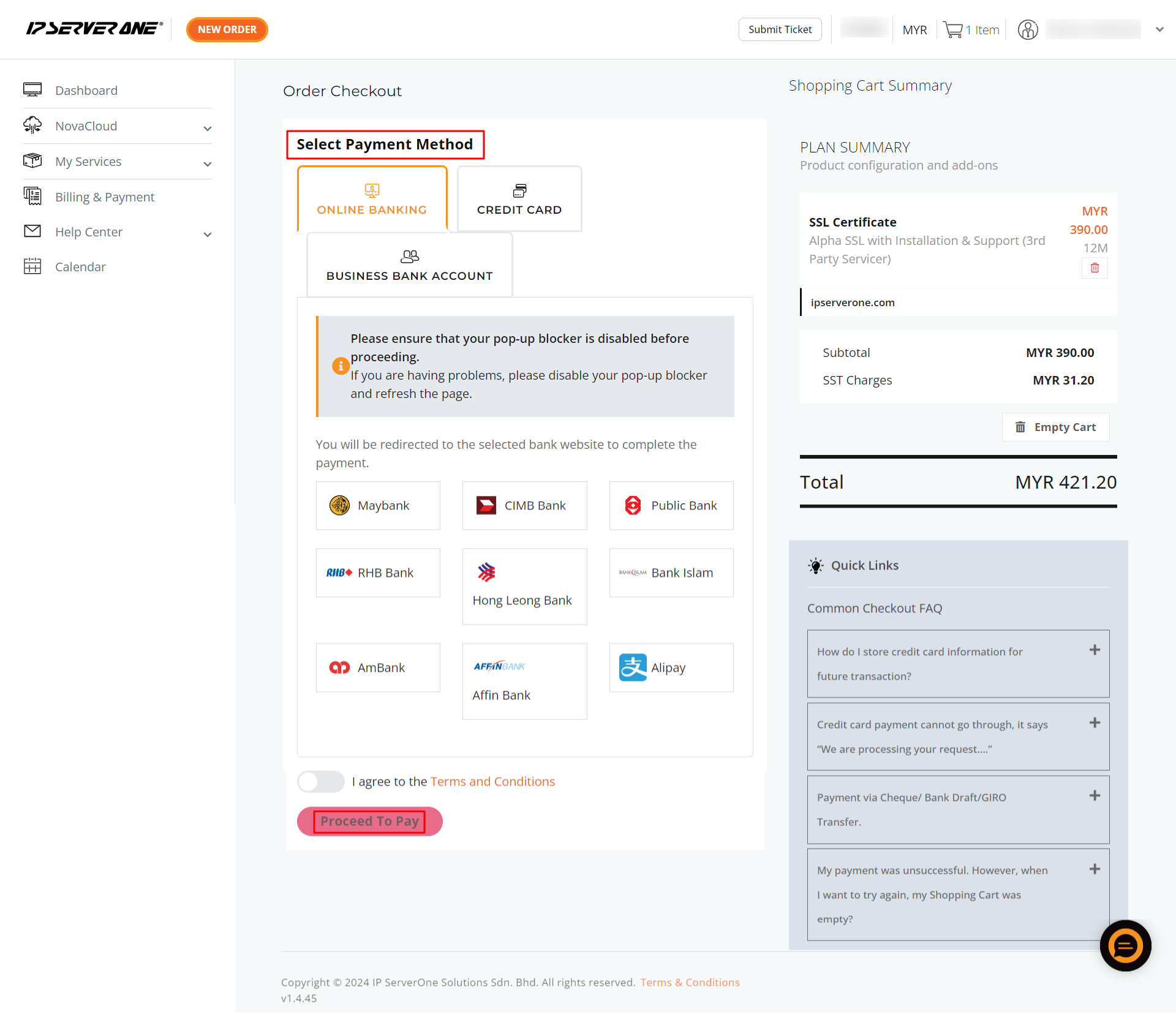
Task: Click the IP ServerOne logo
Action: pyautogui.click(x=94, y=29)
